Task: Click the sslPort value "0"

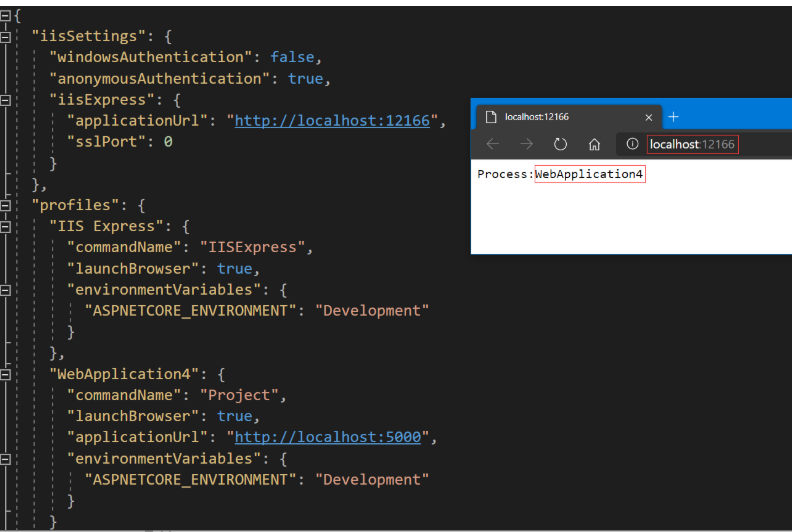Action: pyautogui.click(x=168, y=142)
